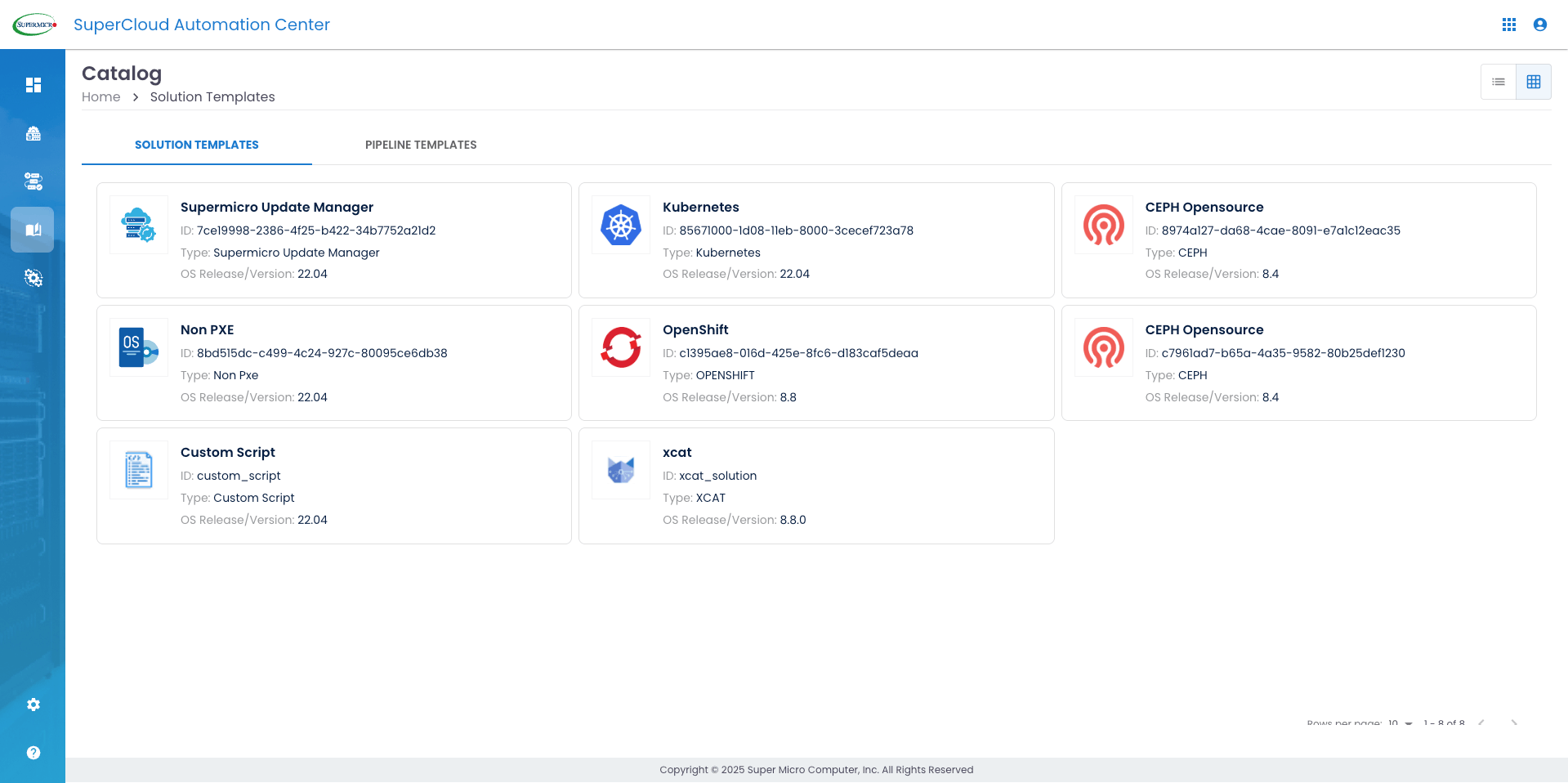Screen dimensions: 1568x783
Task: Open the Dashboard sidebar icon
Action: [33, 84]
